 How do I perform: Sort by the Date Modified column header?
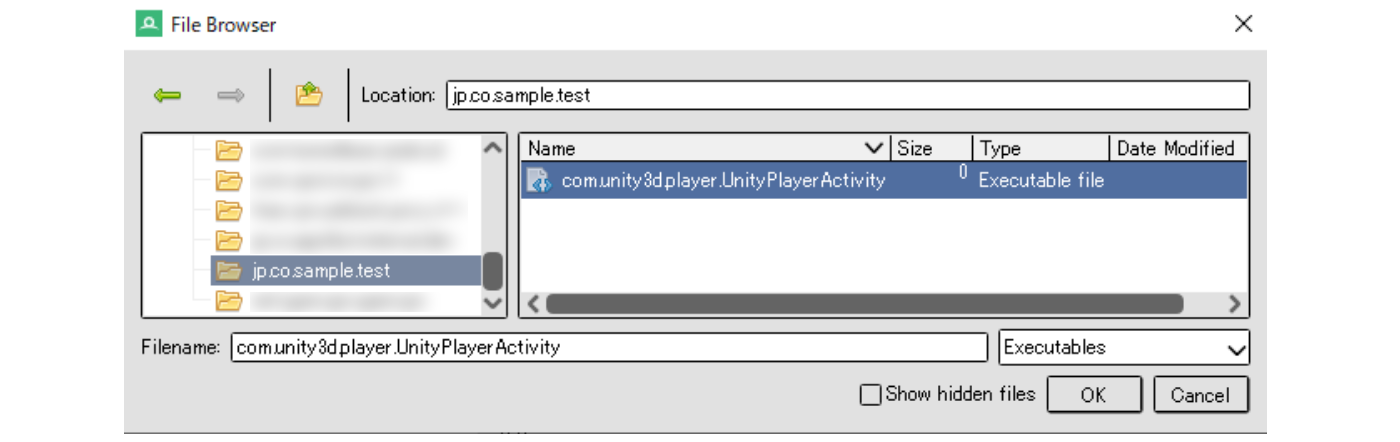tap(1176, 149)
